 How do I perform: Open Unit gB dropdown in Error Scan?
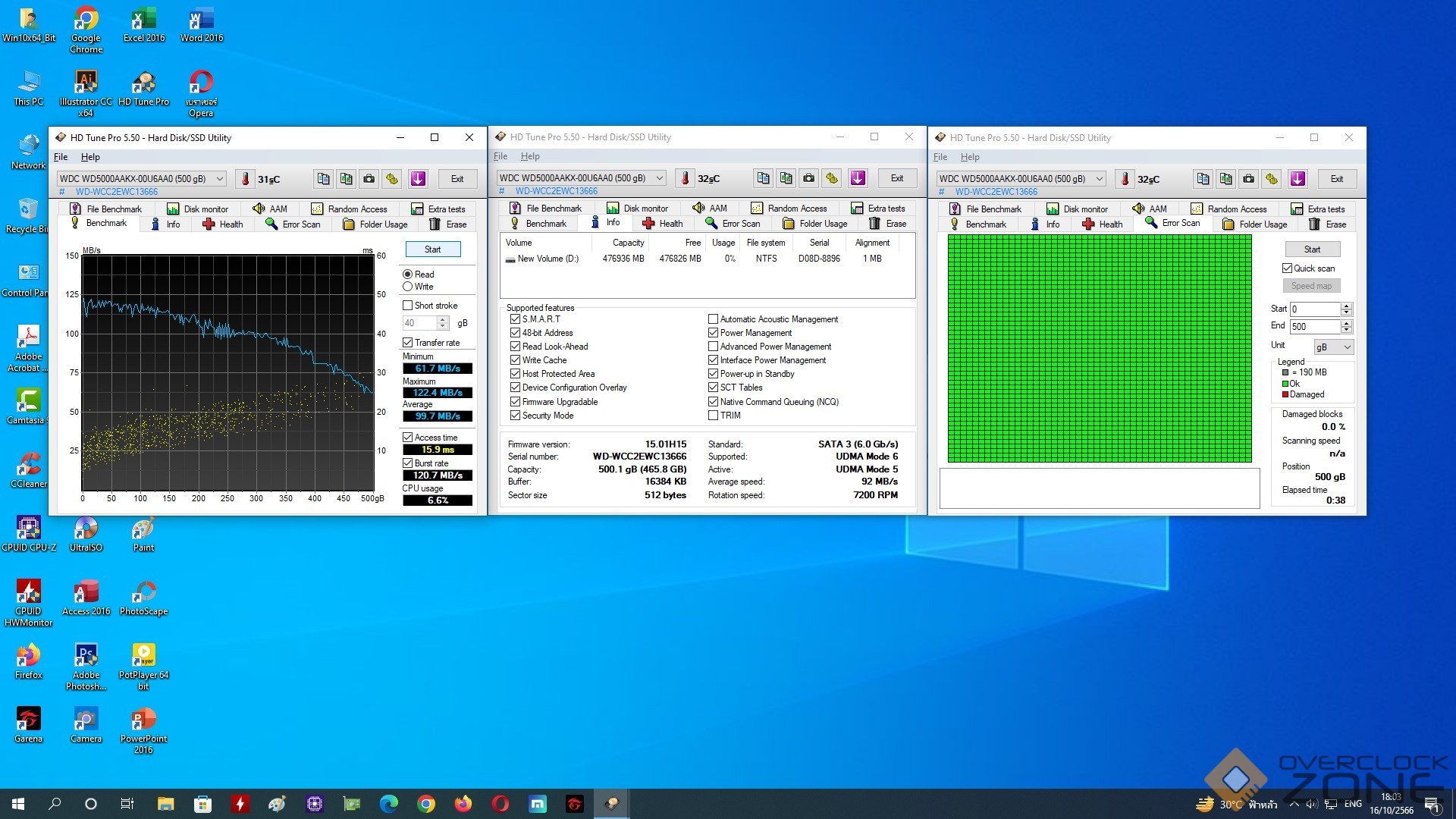pyautogui.click(x=1333, y=347)
